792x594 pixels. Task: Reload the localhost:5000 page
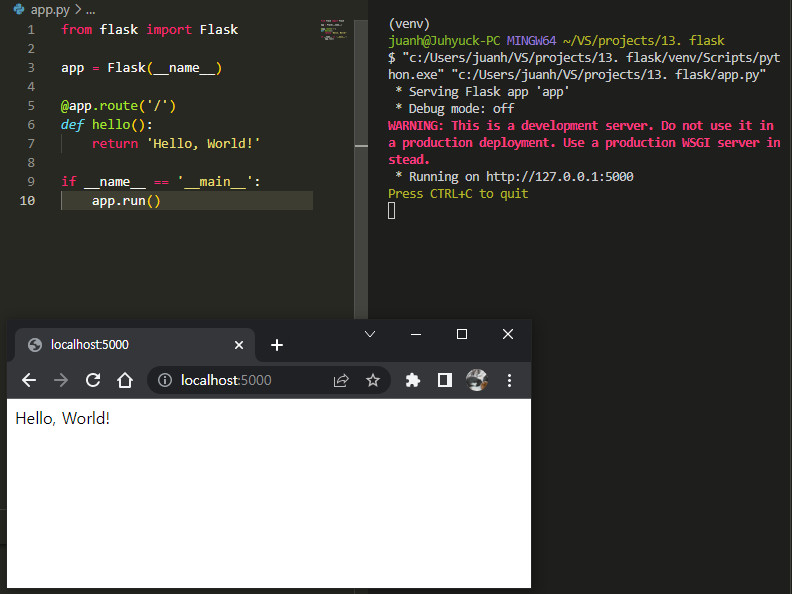[x=93, y=380]
